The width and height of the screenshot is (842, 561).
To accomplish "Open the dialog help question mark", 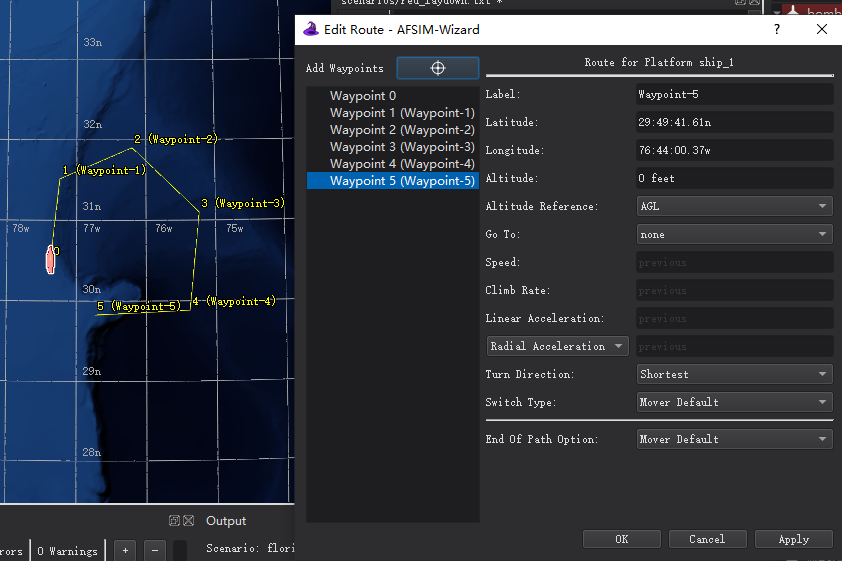I will pyautogui.click(x=776, y=29).
